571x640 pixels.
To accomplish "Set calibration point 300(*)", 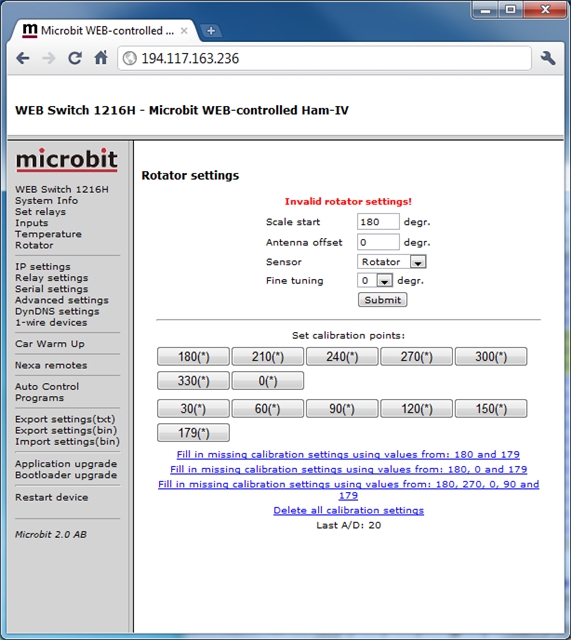I will coord(491,356).
